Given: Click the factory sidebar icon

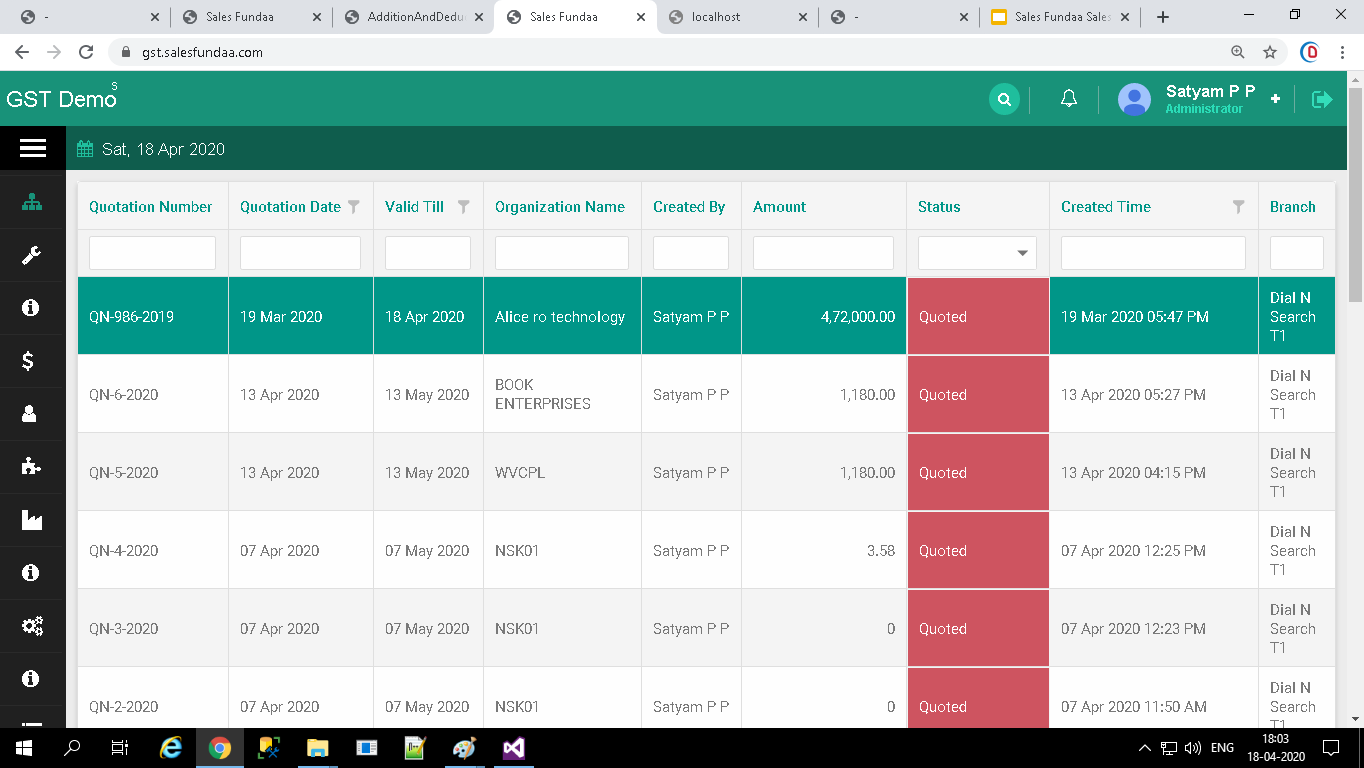Looking at the screenshot, I should (x=32, y=520).
